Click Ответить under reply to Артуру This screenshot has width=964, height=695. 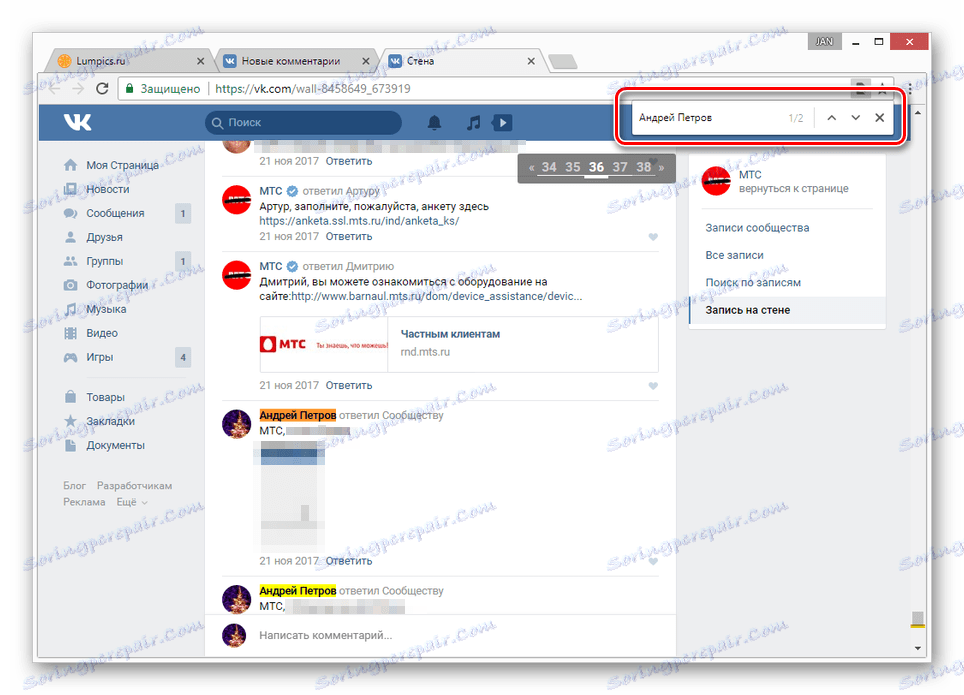point(349,236)
